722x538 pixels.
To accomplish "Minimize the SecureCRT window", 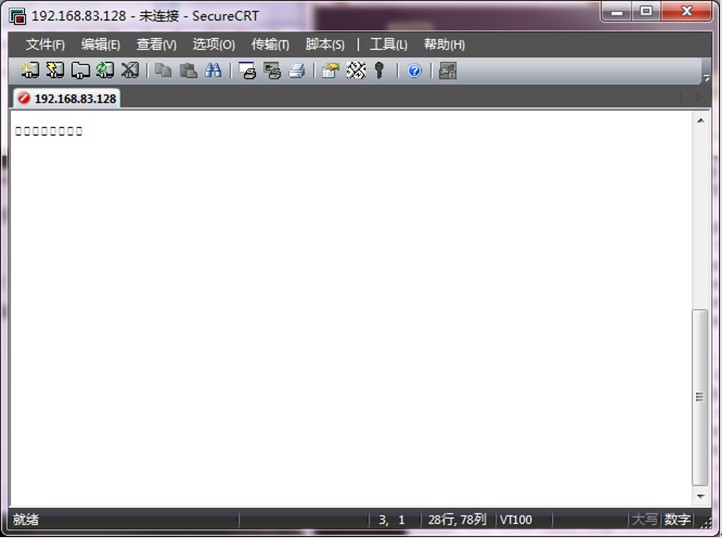I will point(617,11).
